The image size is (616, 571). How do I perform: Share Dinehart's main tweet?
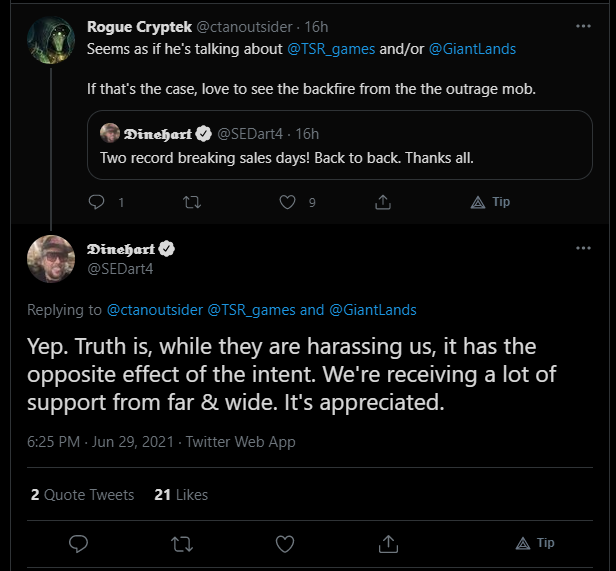[x=388, y=544]
